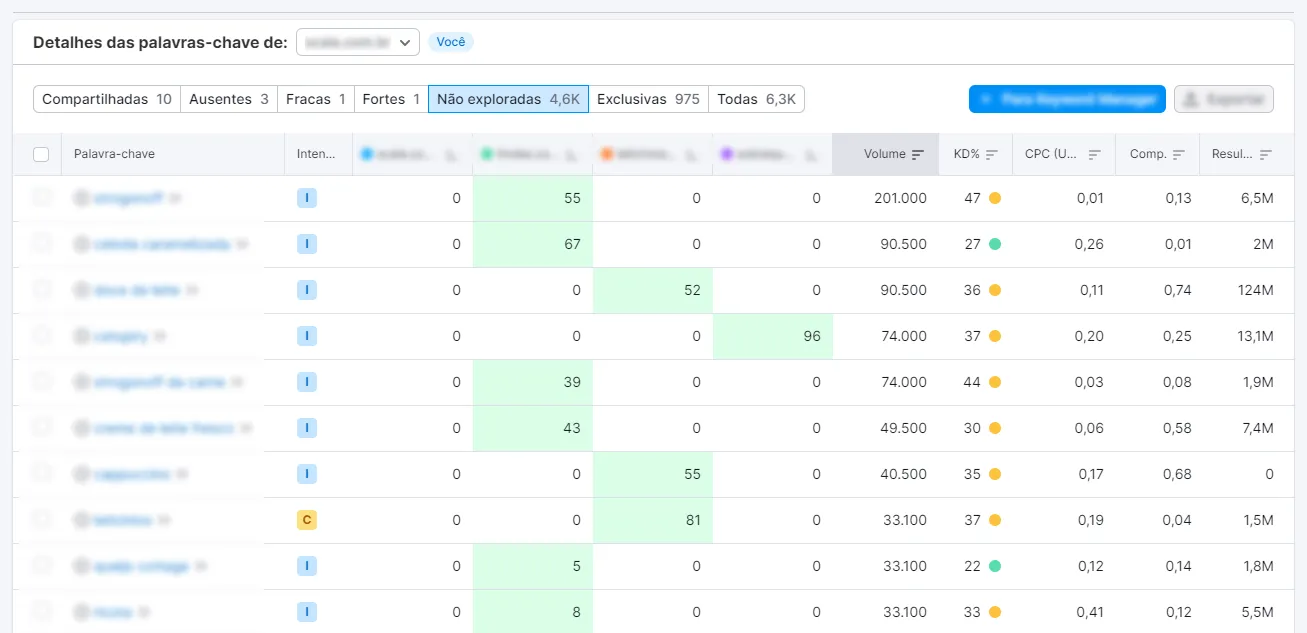Click the Você badge
The width and height of the screenshot is (1307, 633).
451,42
